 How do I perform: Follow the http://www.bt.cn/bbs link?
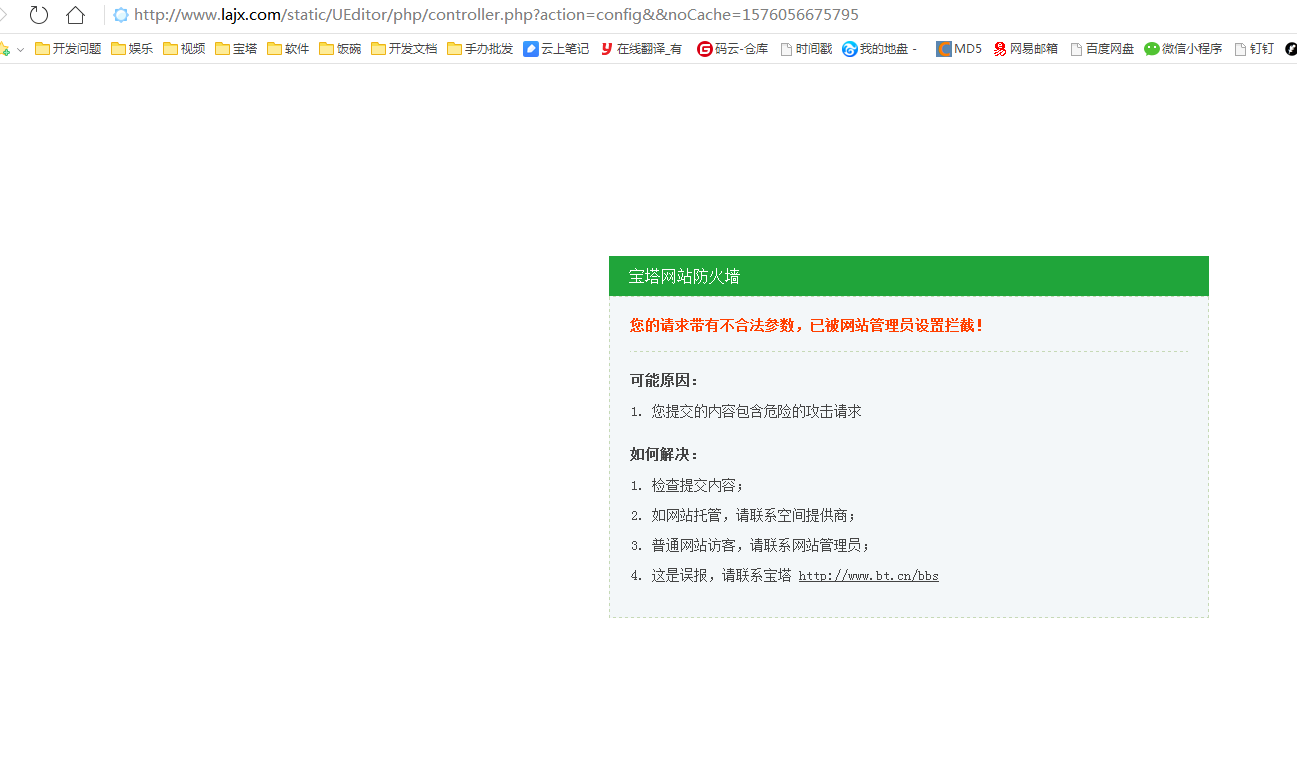click(868, 576)
